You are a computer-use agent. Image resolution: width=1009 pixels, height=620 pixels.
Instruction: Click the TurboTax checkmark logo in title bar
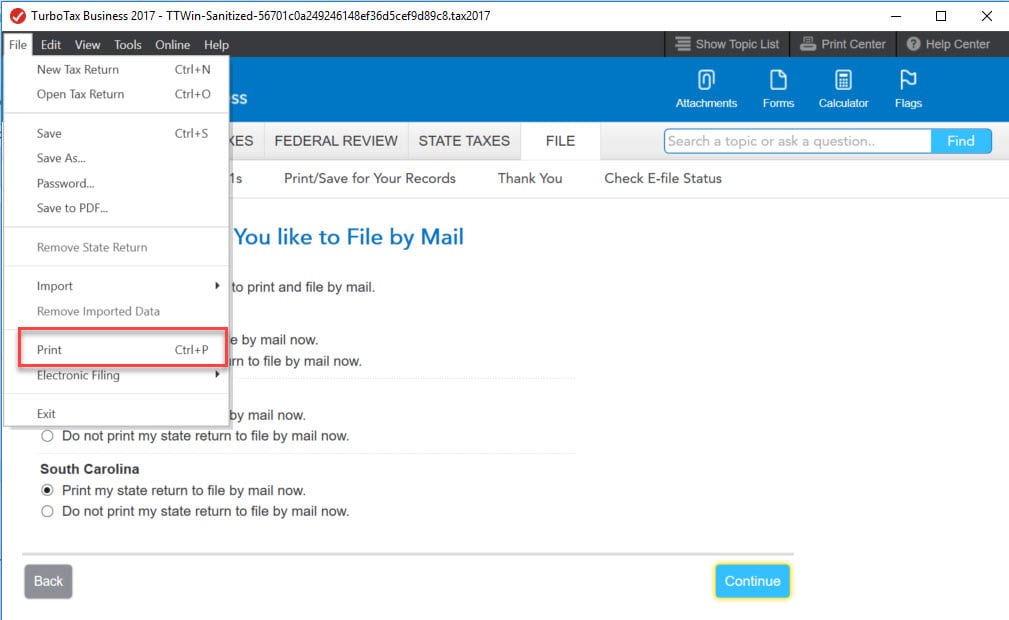17,15
